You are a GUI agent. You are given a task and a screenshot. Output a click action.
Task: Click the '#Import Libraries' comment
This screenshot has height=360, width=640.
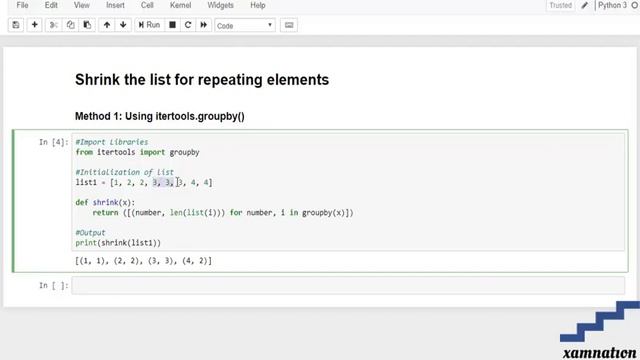(112, 142)
